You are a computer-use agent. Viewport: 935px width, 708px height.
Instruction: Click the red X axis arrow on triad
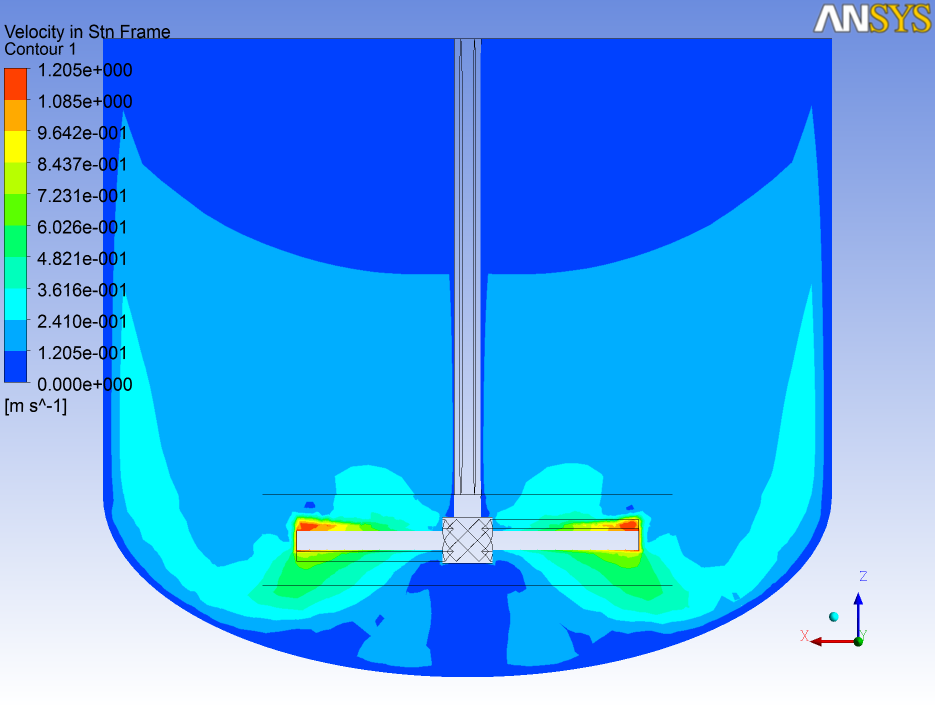click(825, 641)
